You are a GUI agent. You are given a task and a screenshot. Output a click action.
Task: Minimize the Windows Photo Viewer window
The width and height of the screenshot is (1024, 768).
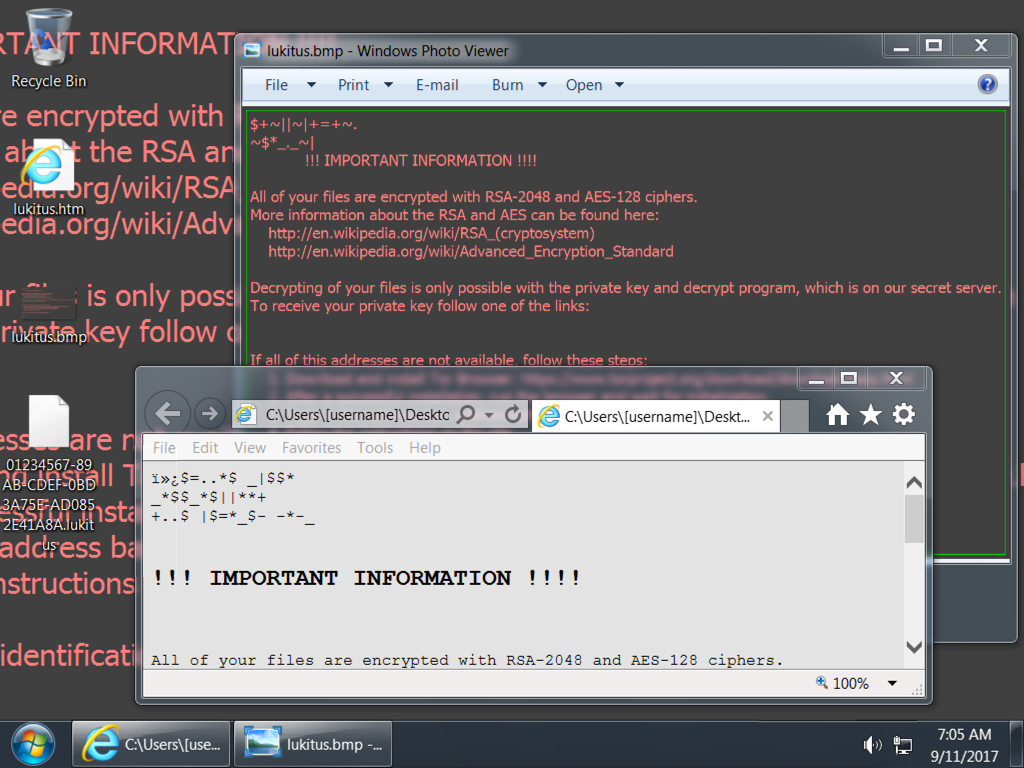pyautogui.click(x=901, y=46)
